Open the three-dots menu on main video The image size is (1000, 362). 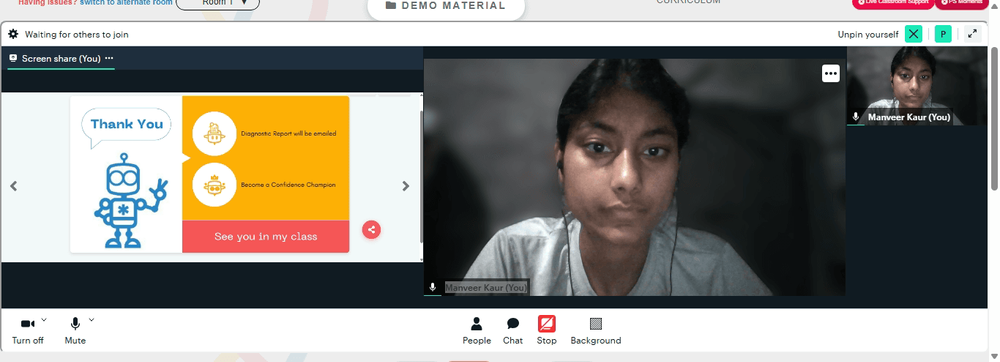[830, 73]
